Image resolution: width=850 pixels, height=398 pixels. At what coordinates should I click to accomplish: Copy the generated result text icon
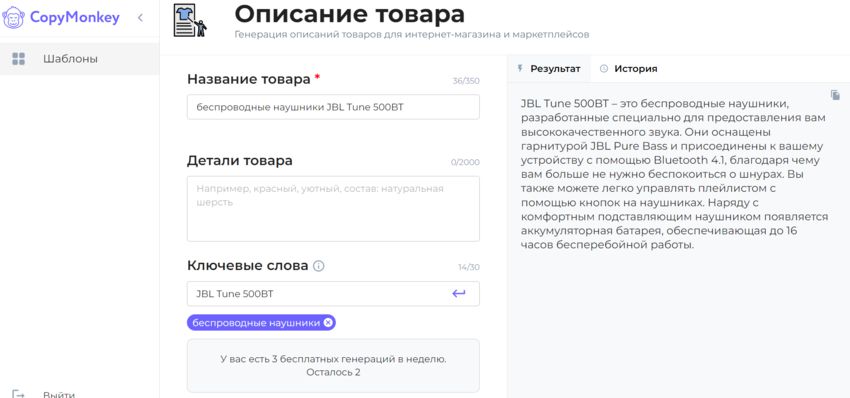coord(835,95)
